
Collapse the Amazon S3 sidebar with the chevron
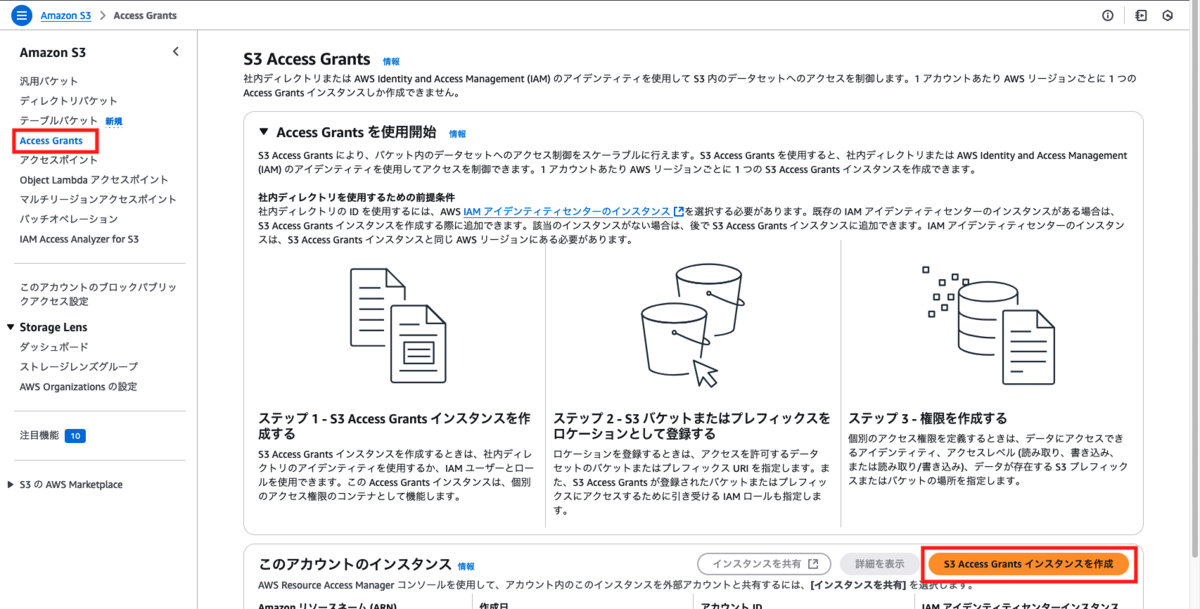[175, 52]
